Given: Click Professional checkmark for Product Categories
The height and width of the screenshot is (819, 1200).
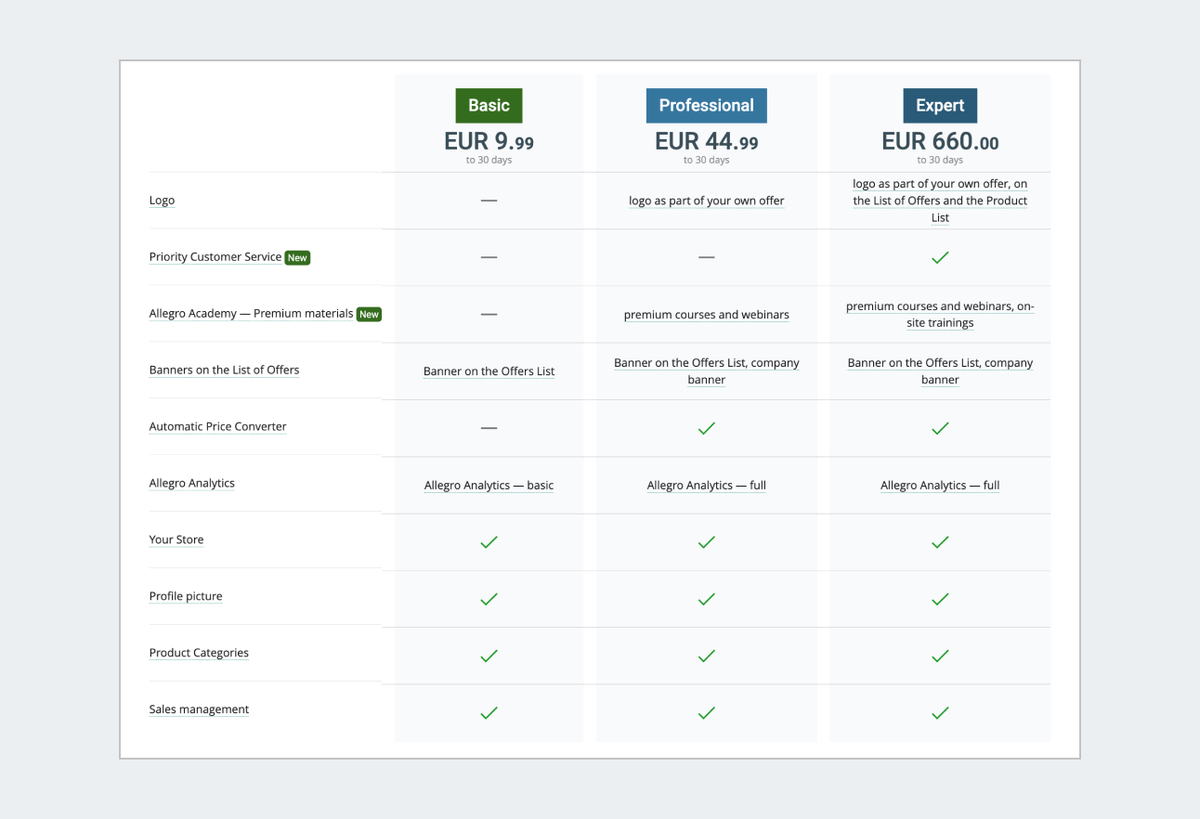Looking at the screenshot, I should click(706, 656).
